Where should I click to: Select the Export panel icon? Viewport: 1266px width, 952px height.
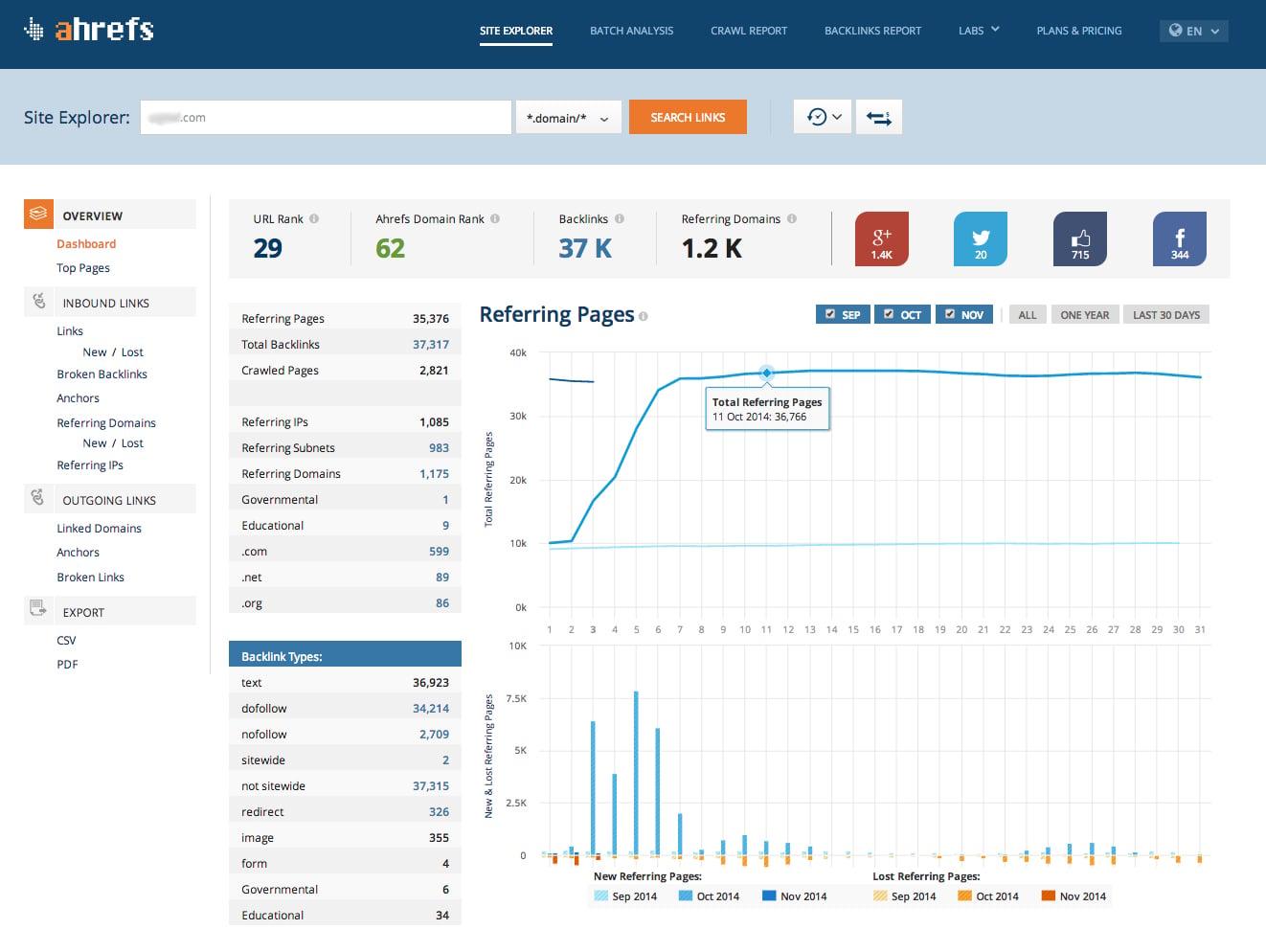pos(38,610)
